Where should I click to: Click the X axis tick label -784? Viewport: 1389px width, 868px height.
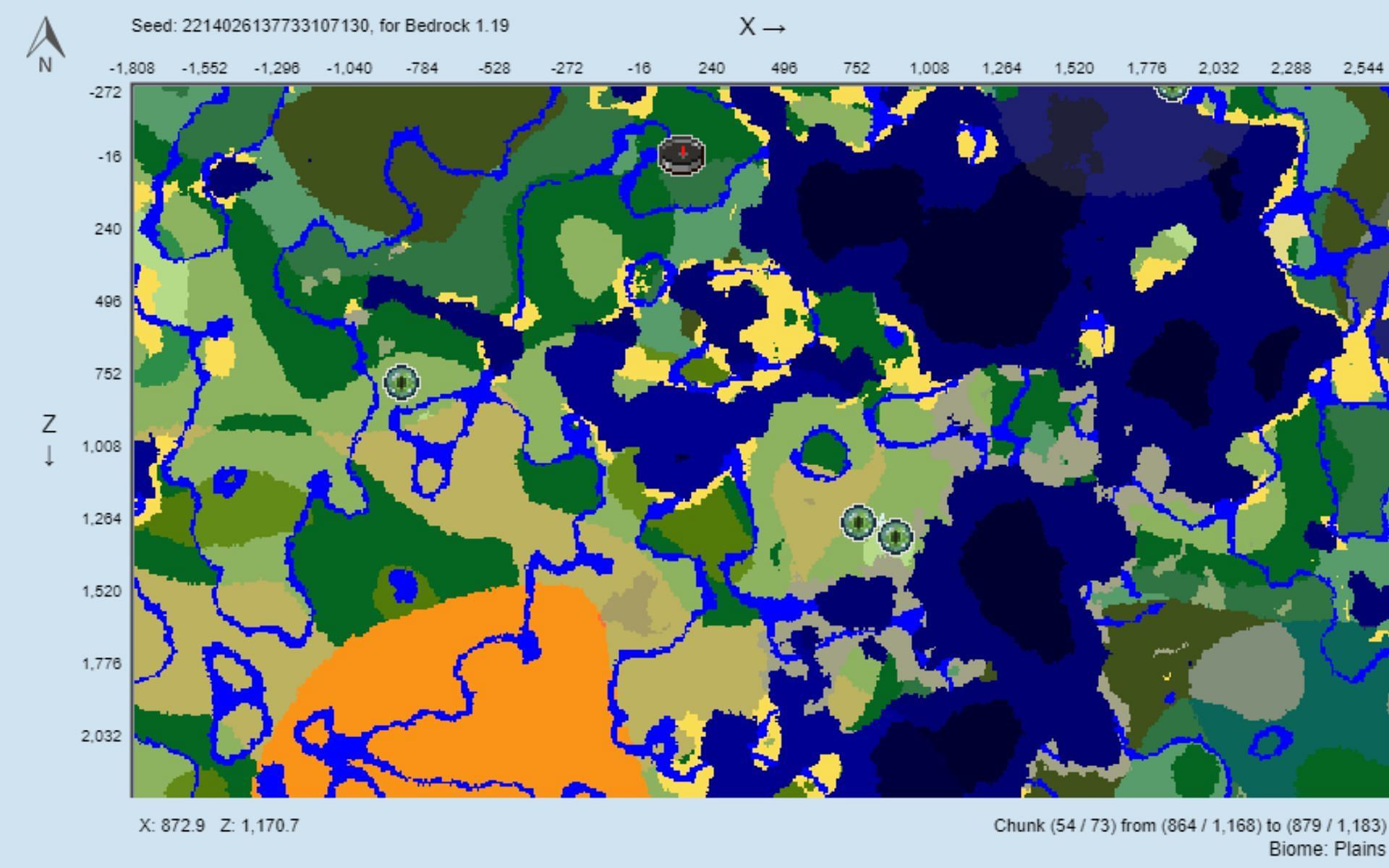coord(422,68)
